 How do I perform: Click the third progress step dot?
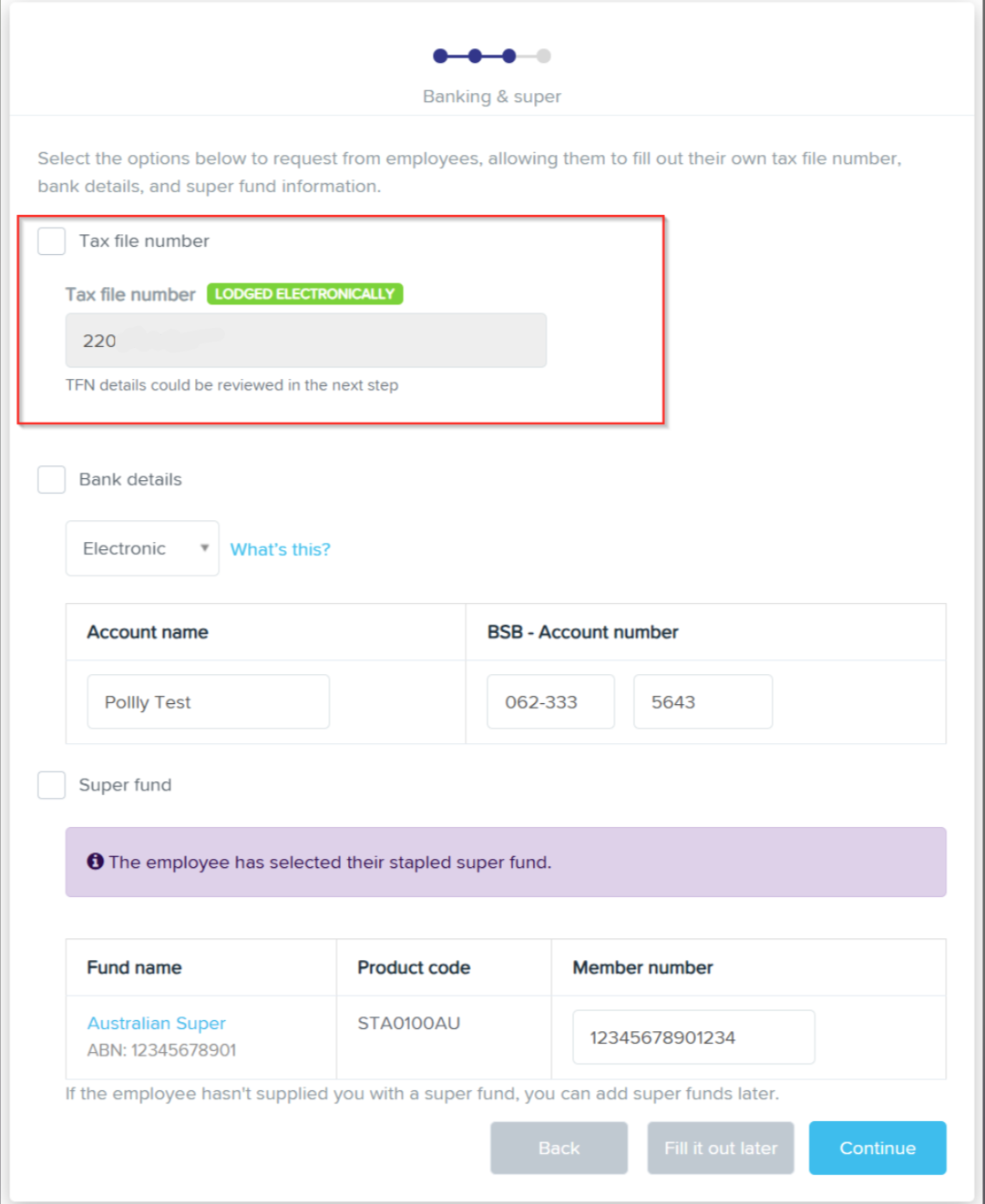[x=509, y=56]
